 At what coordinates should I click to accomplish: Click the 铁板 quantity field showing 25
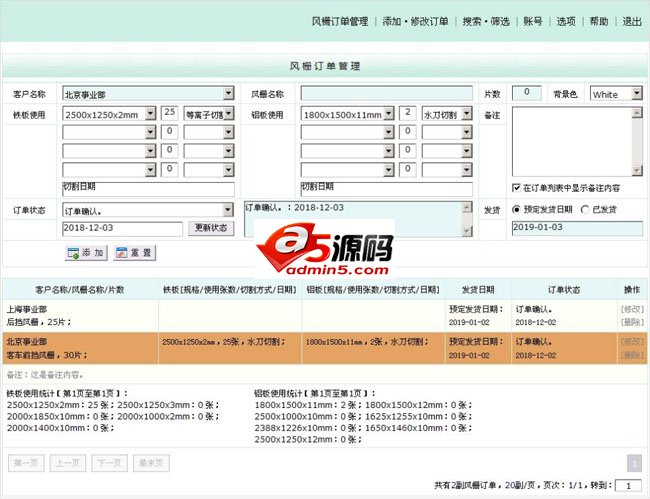pos(170,113)
